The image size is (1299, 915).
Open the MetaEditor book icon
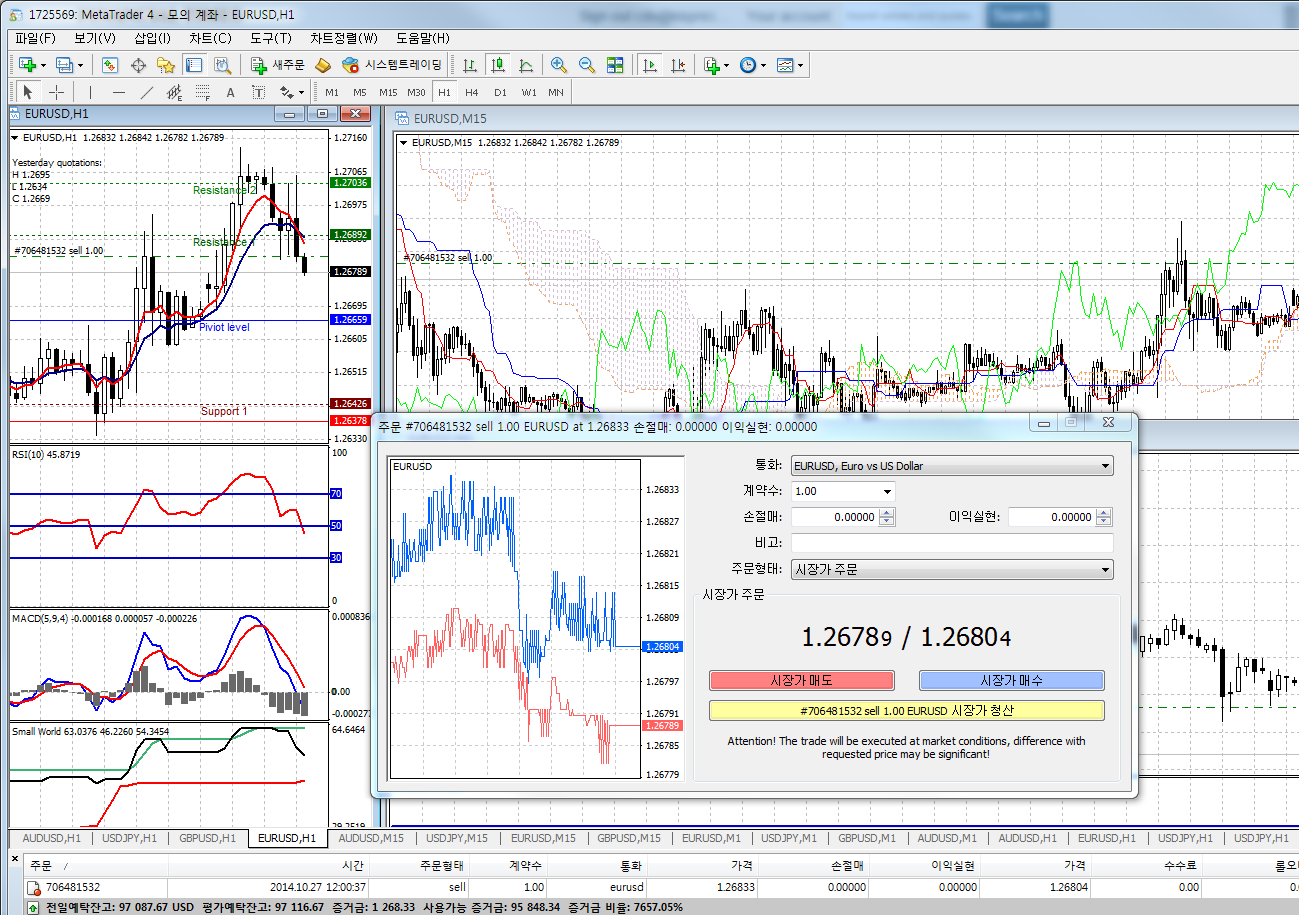point(322,65)
